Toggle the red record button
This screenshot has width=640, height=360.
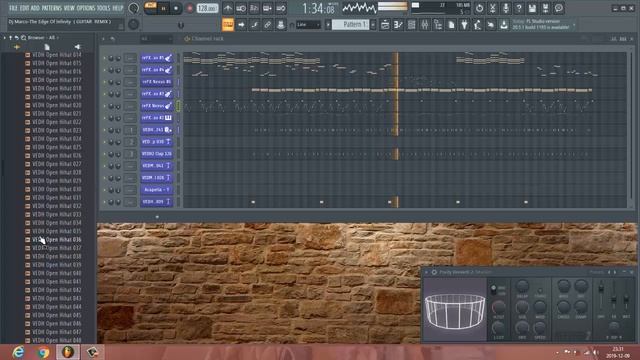pos(190,8)
